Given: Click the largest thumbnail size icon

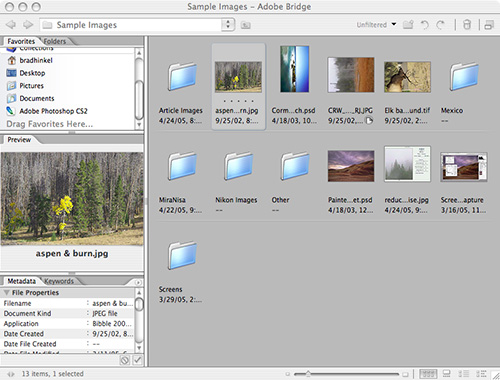Looking at the screenshot, I should [x=405, y=374].
